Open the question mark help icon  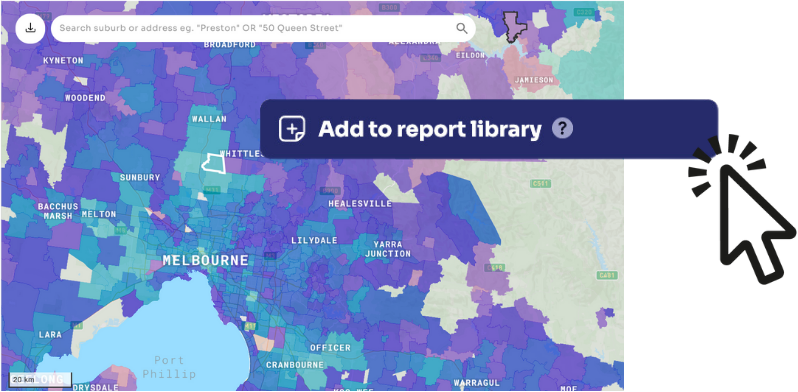tap(562, 129)
